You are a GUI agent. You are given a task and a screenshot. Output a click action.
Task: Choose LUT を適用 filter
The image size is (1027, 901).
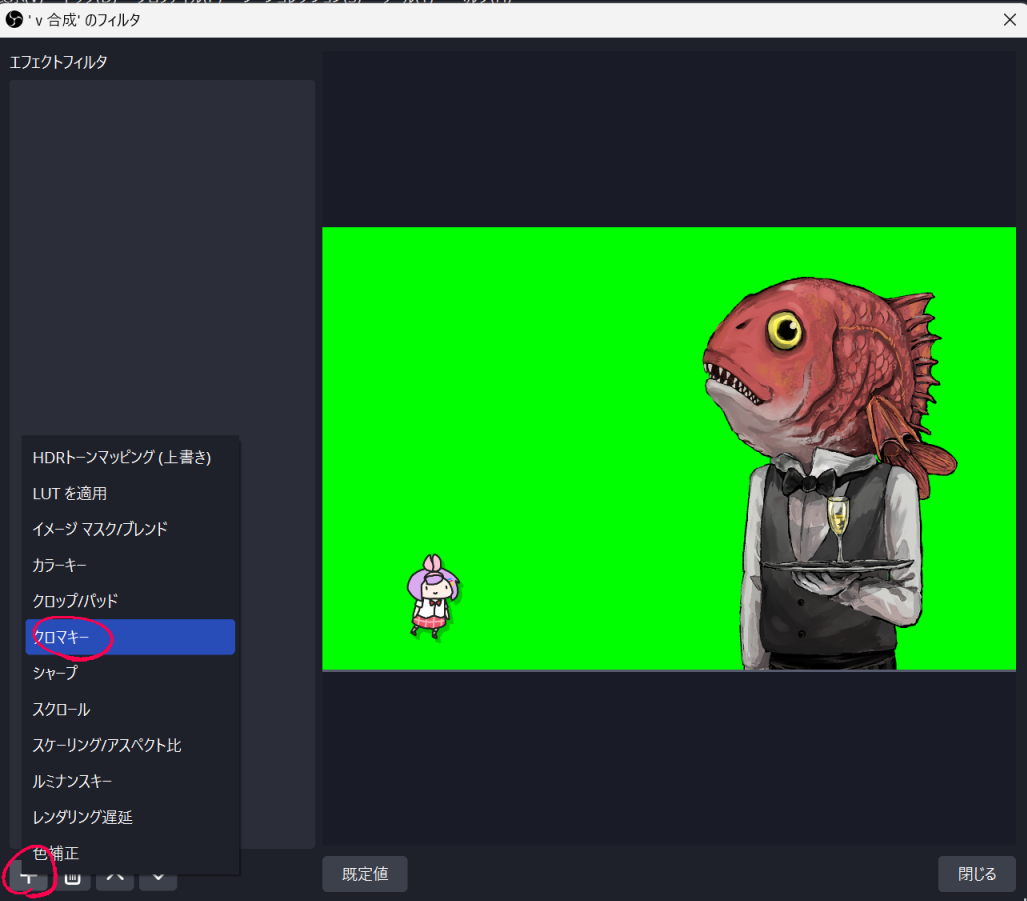(x=130, y=493)
